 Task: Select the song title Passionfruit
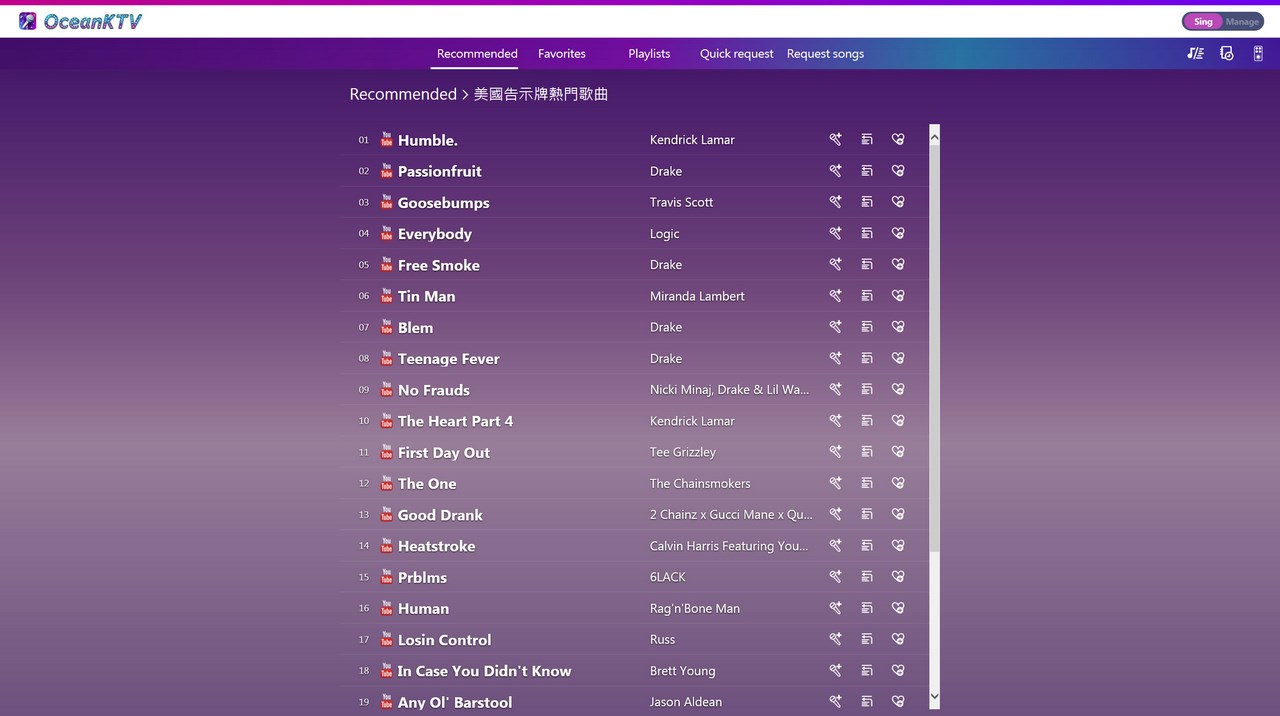(440, 171)
